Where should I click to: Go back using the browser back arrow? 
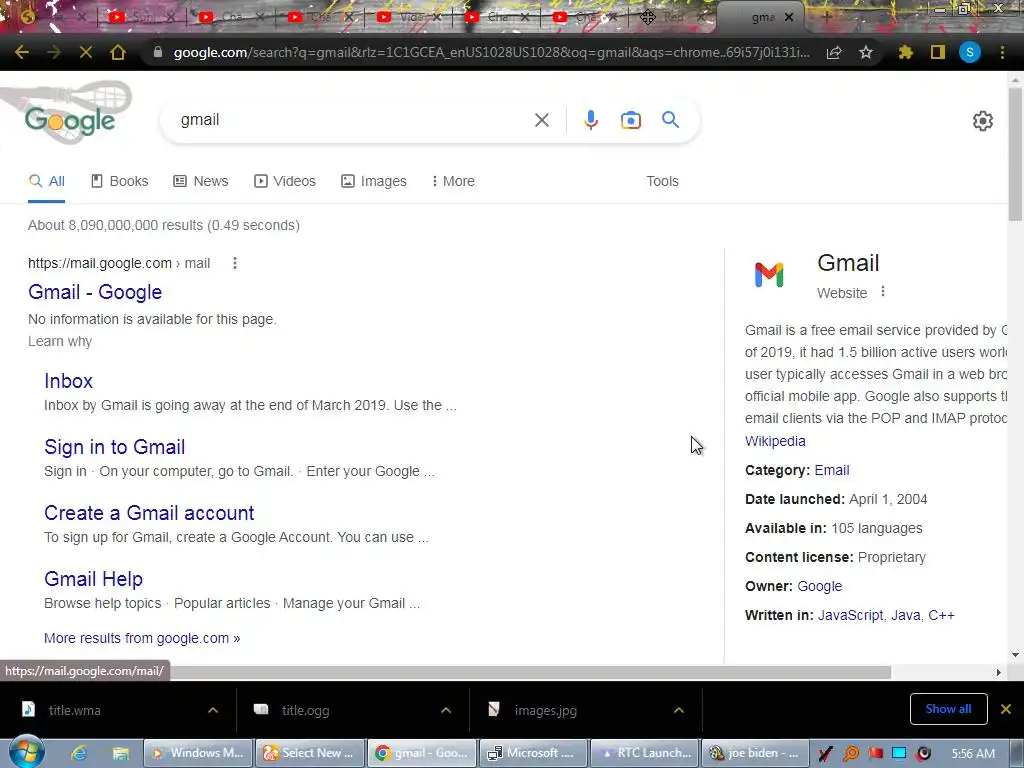pyautogui.click(x=22, y=52)
